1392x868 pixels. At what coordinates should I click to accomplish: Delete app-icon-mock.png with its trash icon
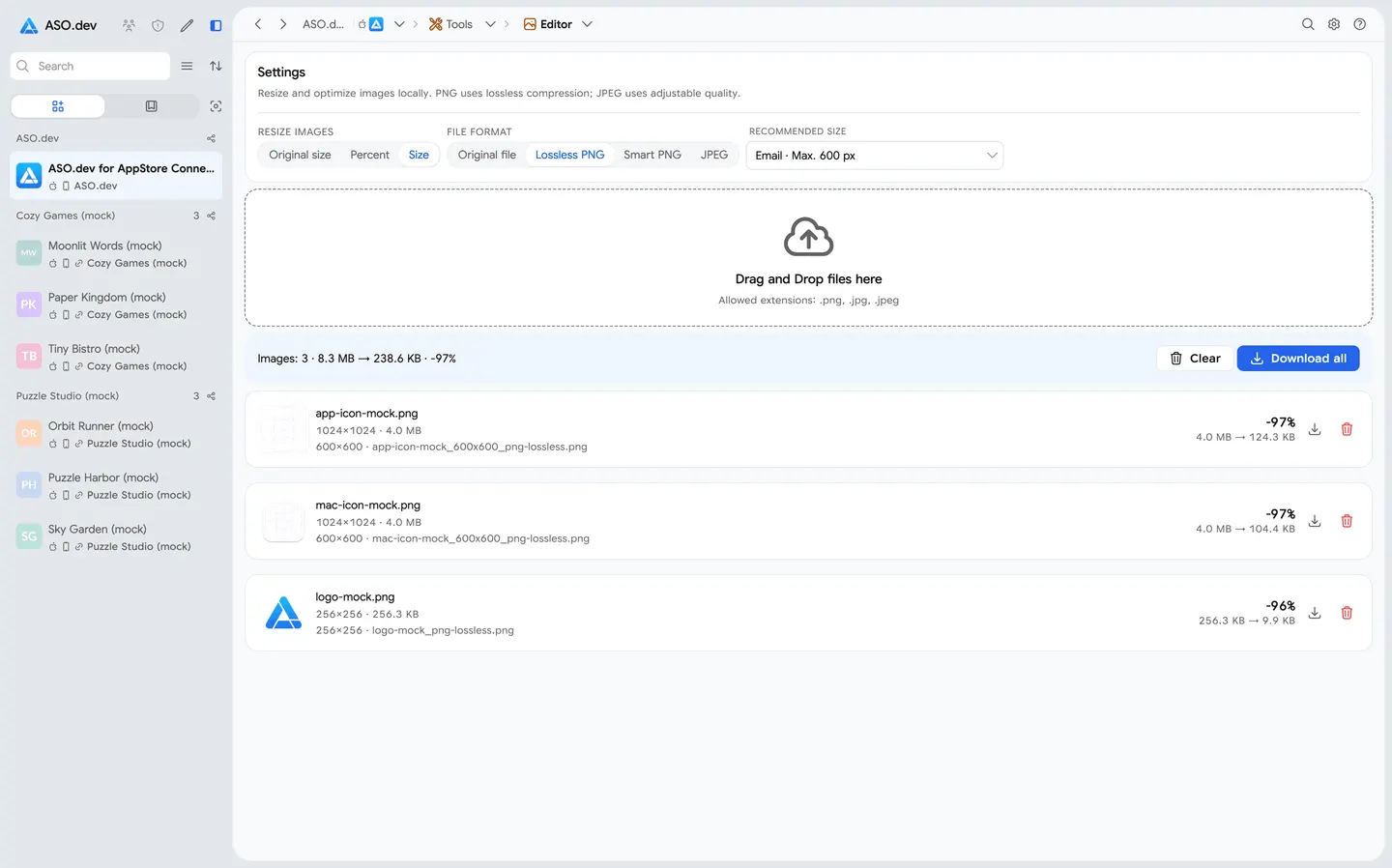1347,429
